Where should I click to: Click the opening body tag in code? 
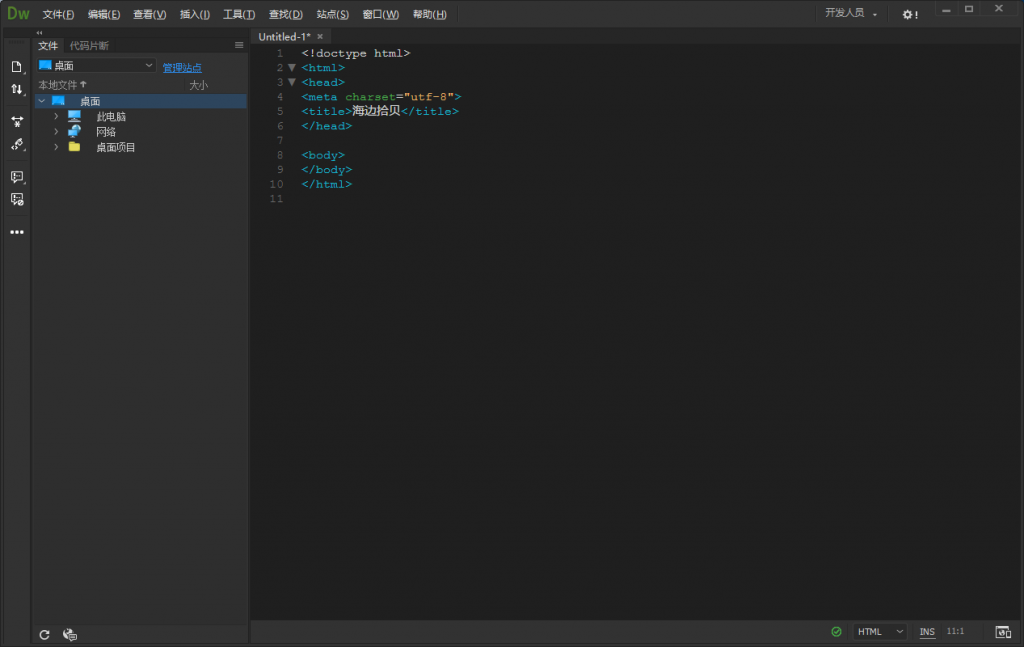(x=323, y=155)
